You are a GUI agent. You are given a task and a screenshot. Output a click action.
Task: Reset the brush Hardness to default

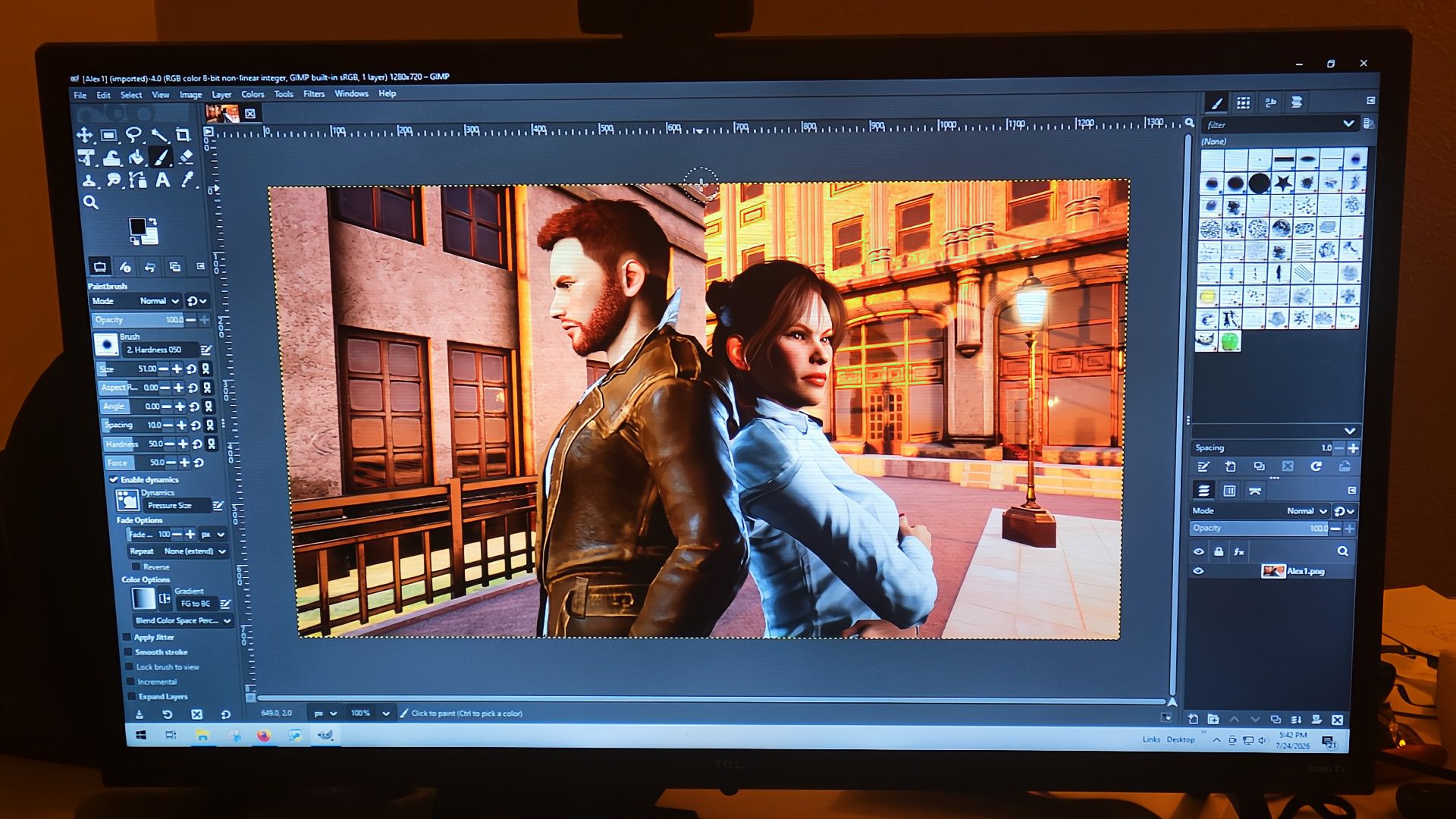pos(197,444)
